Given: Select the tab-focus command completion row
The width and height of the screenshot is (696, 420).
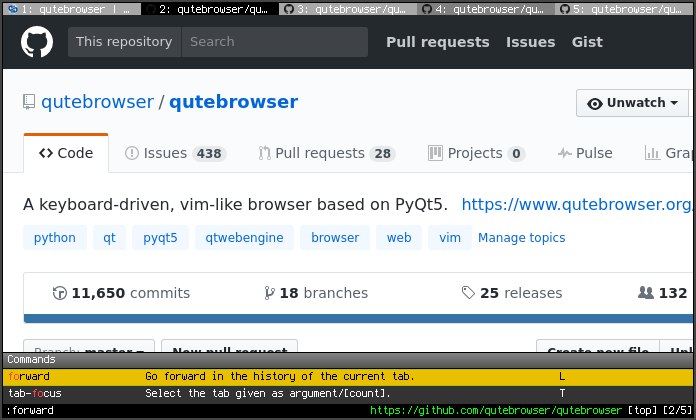Looking at the screenshot, I should pos(348,393).
